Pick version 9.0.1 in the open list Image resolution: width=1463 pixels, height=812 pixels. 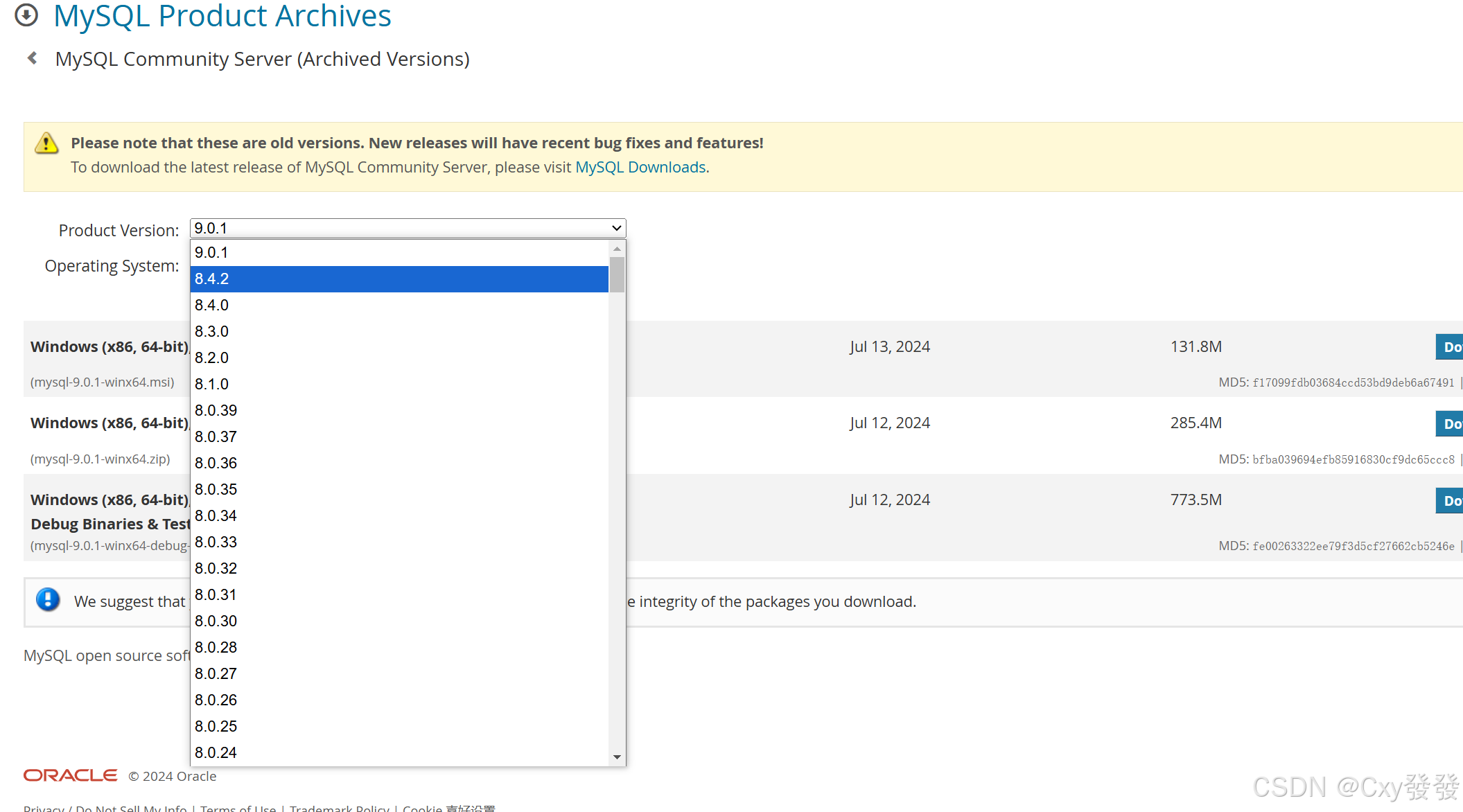(x=399, y=253)
